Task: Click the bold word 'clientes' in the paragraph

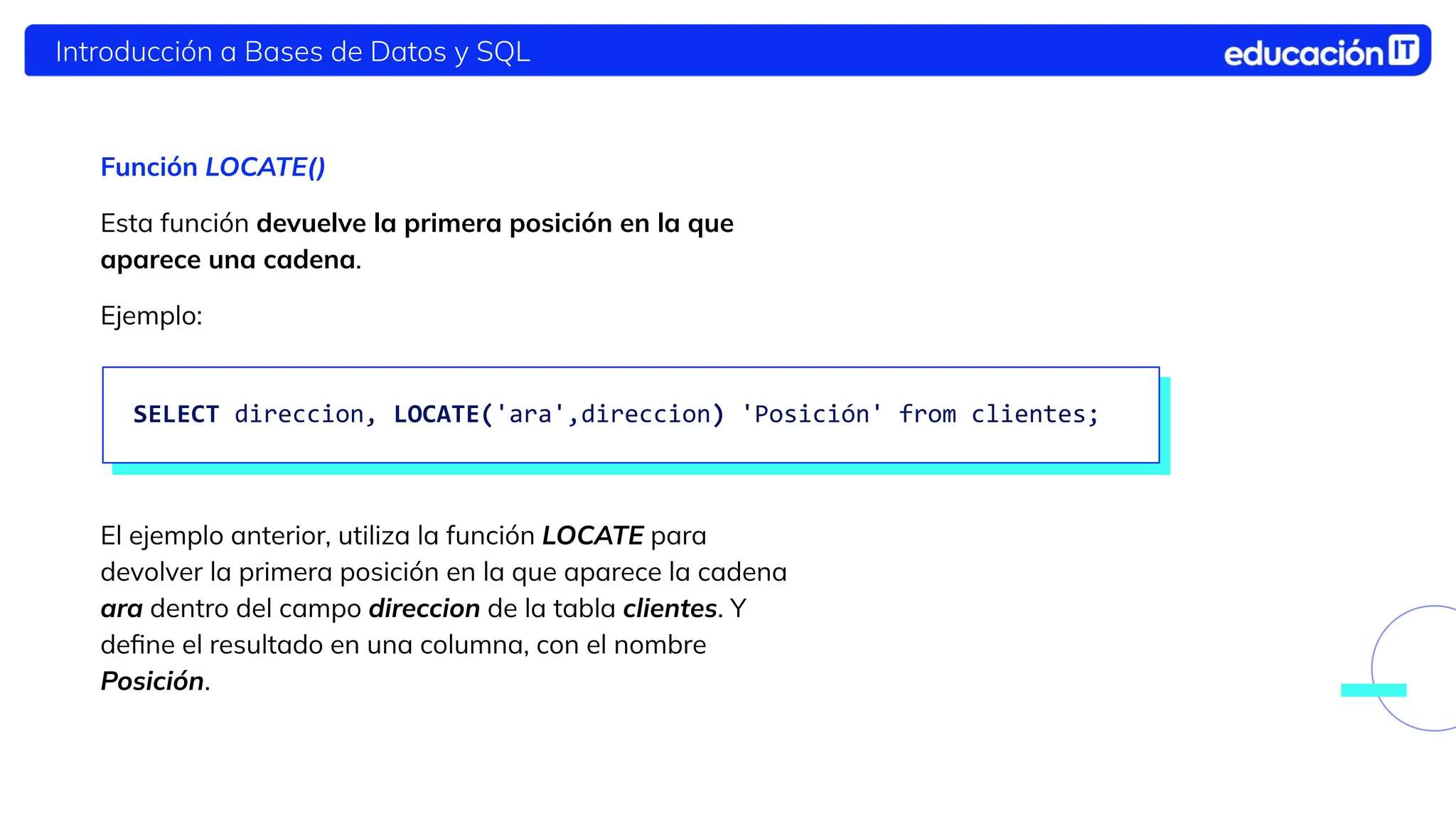Action: pyautogui.click(x=670, y=609)
